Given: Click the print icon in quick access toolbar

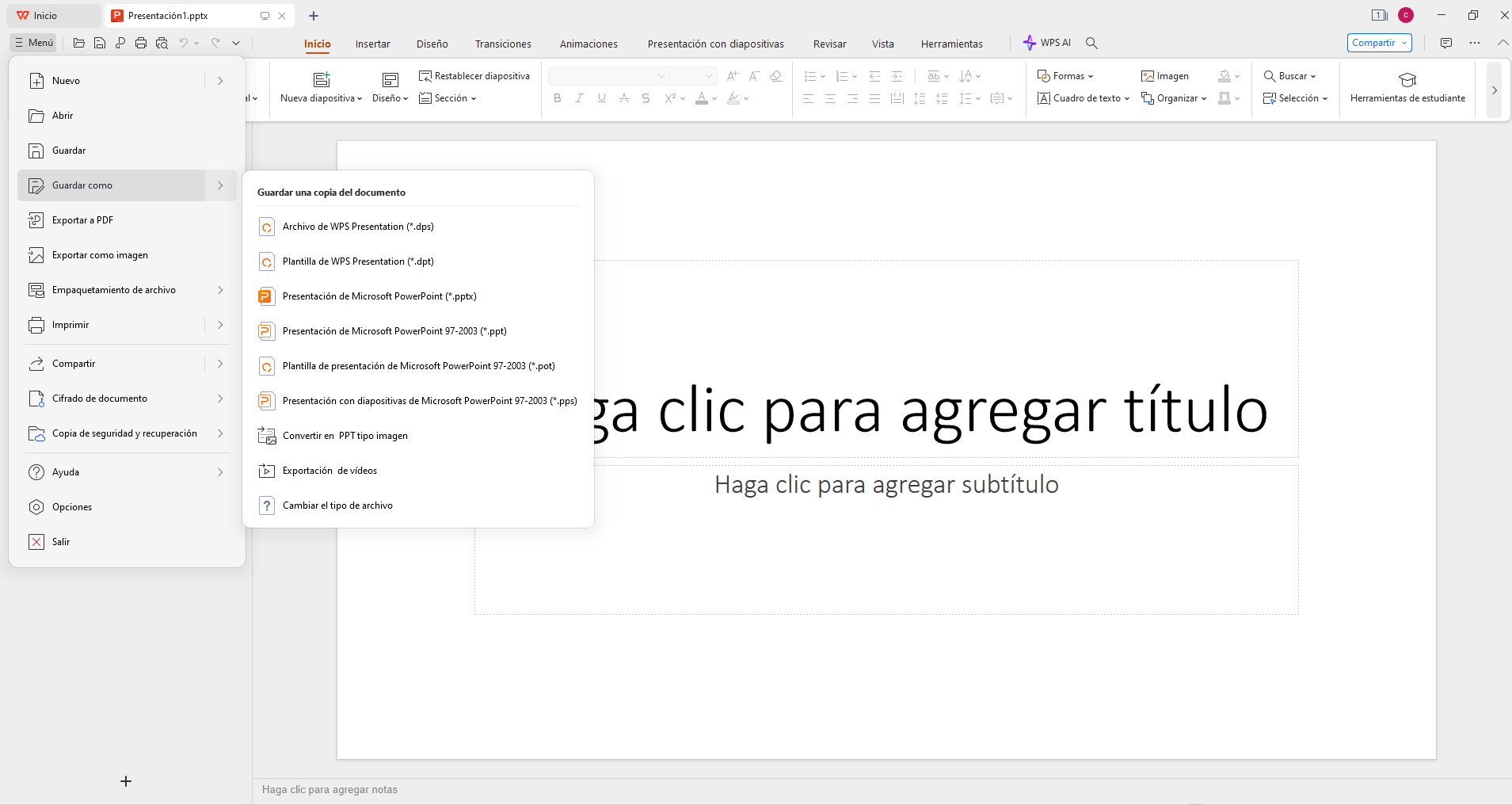Looking at the screenshot, I should point(141,43).
